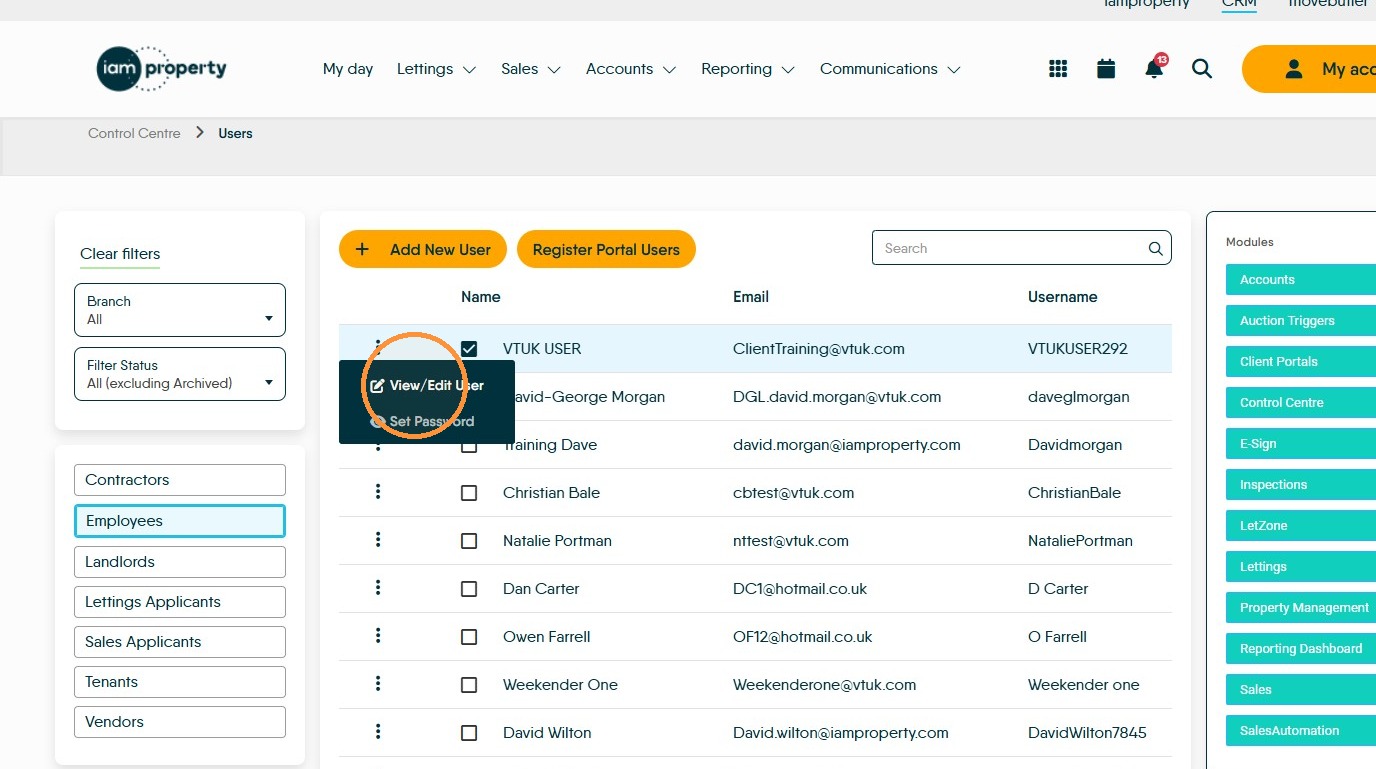Open the three-dot menu for Christian Bale

pos(378,492)
